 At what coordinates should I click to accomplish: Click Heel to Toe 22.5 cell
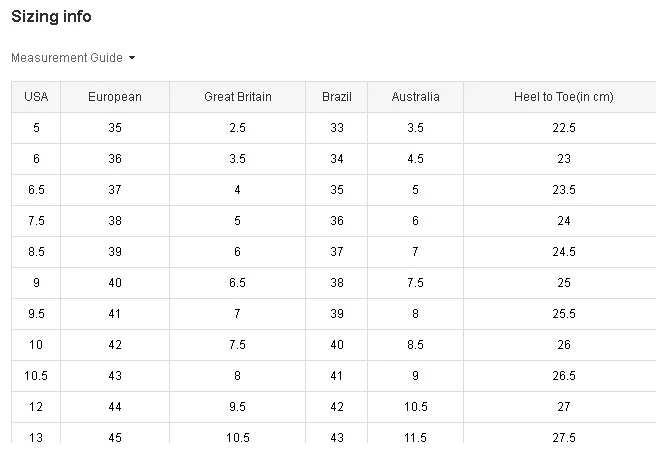564,128
